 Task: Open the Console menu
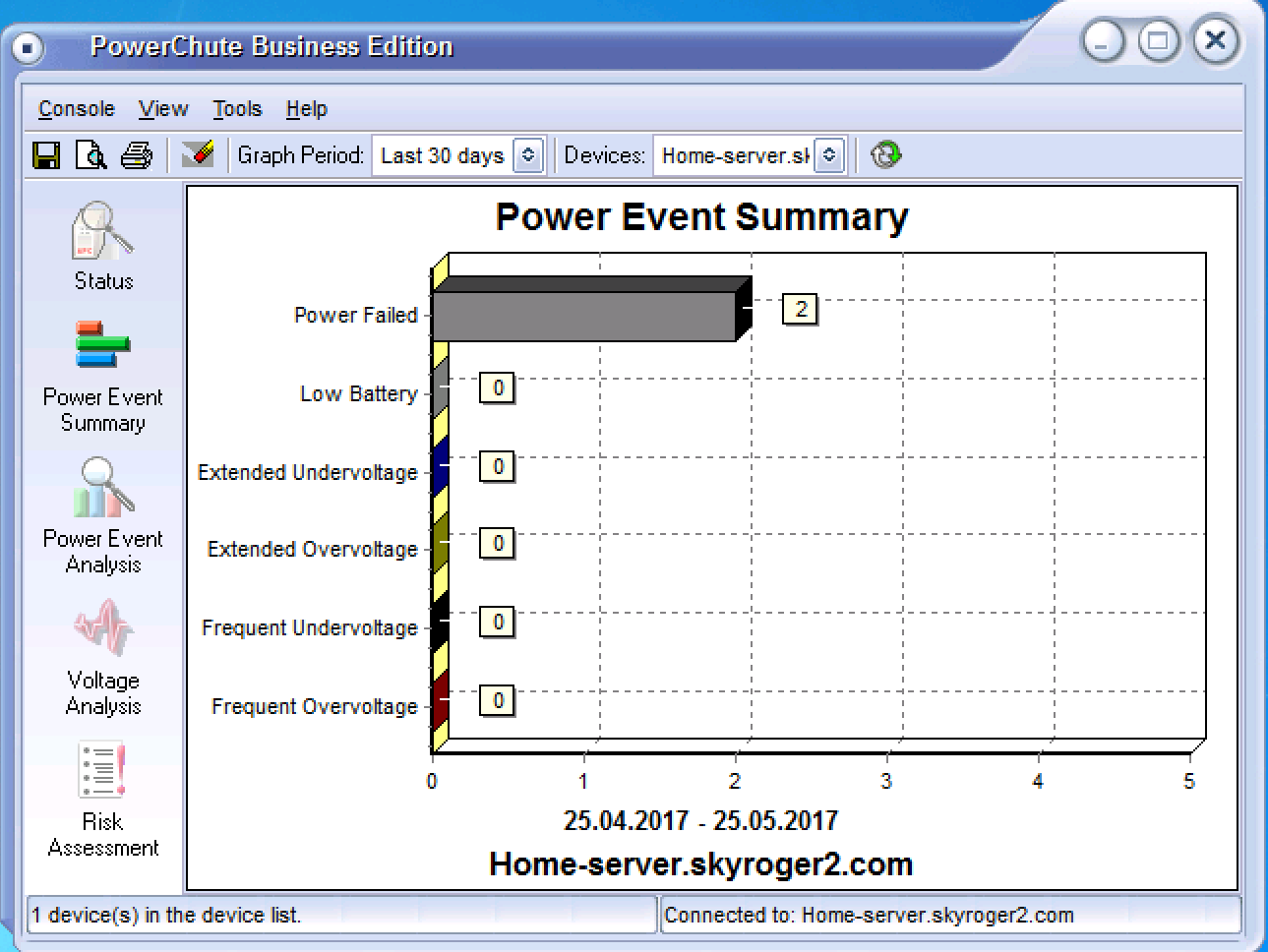(77, 109)
